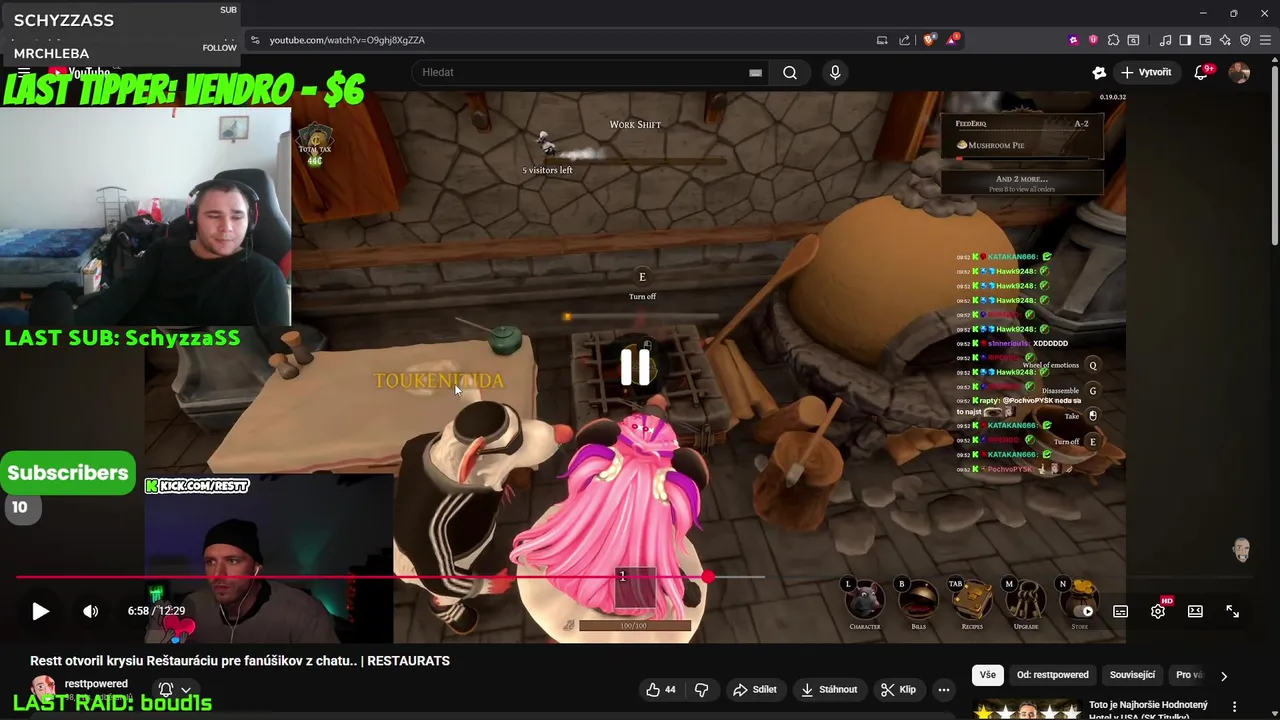Click the search magnifier button

[790, 72]
